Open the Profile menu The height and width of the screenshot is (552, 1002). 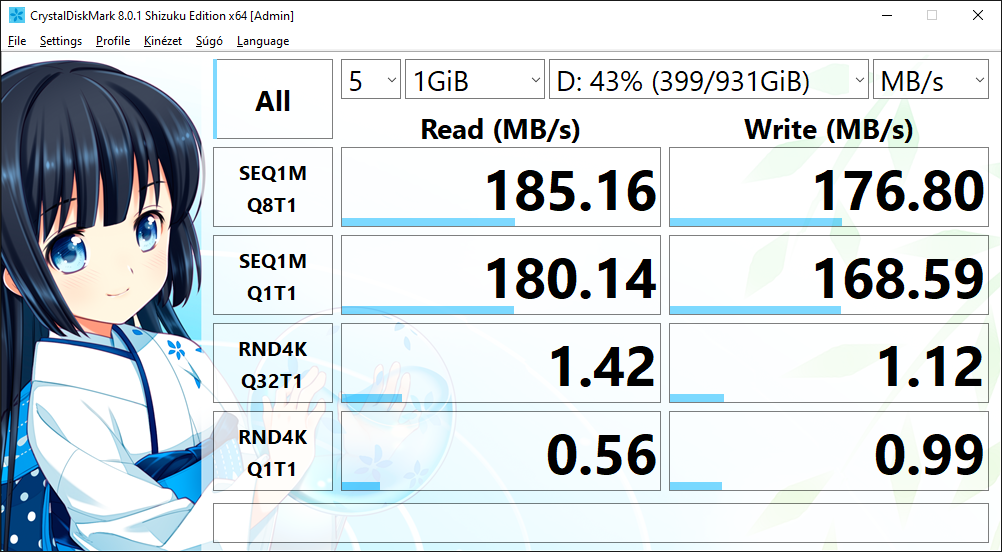point(113,41)
